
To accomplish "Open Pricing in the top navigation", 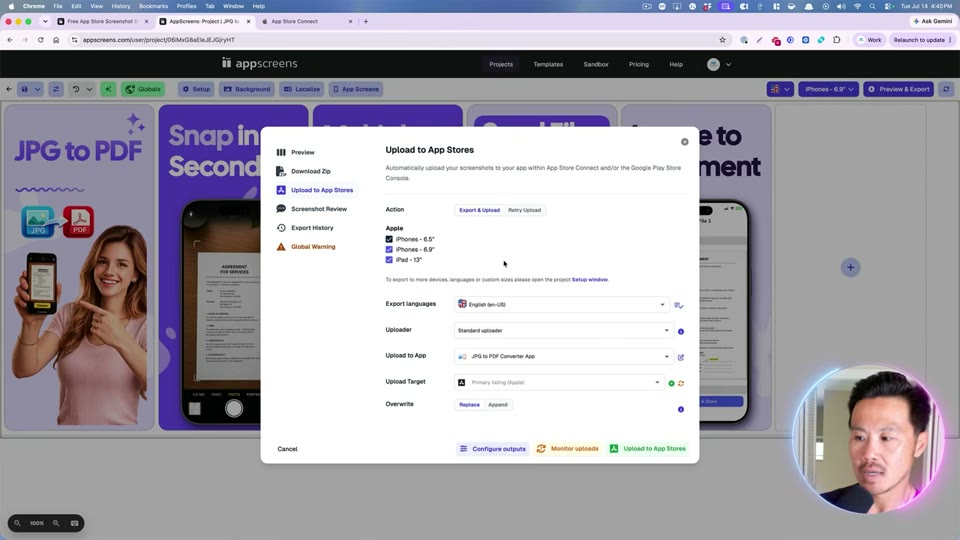I will tap(639, 64).
